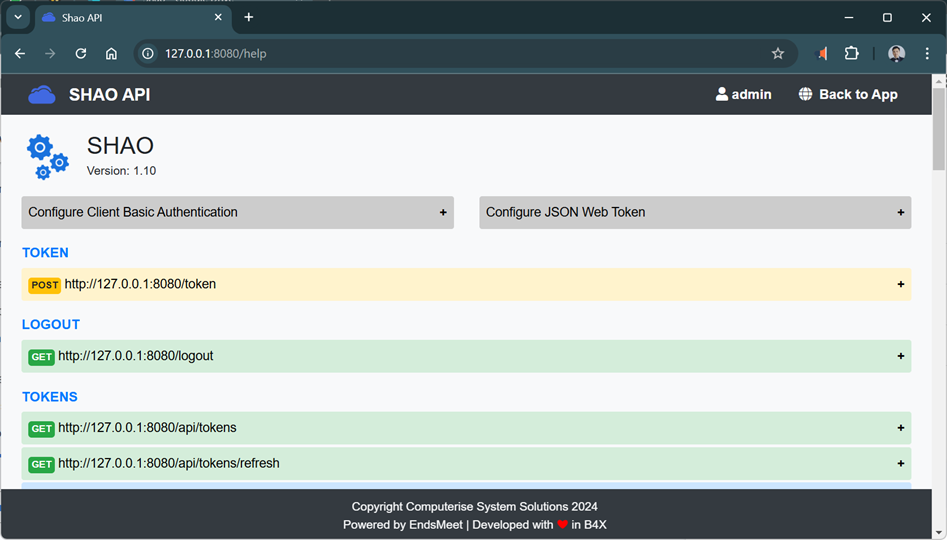947x540 pixels.
Task: Click the LOGOUT section heading
Action: [x=51, y=324]
